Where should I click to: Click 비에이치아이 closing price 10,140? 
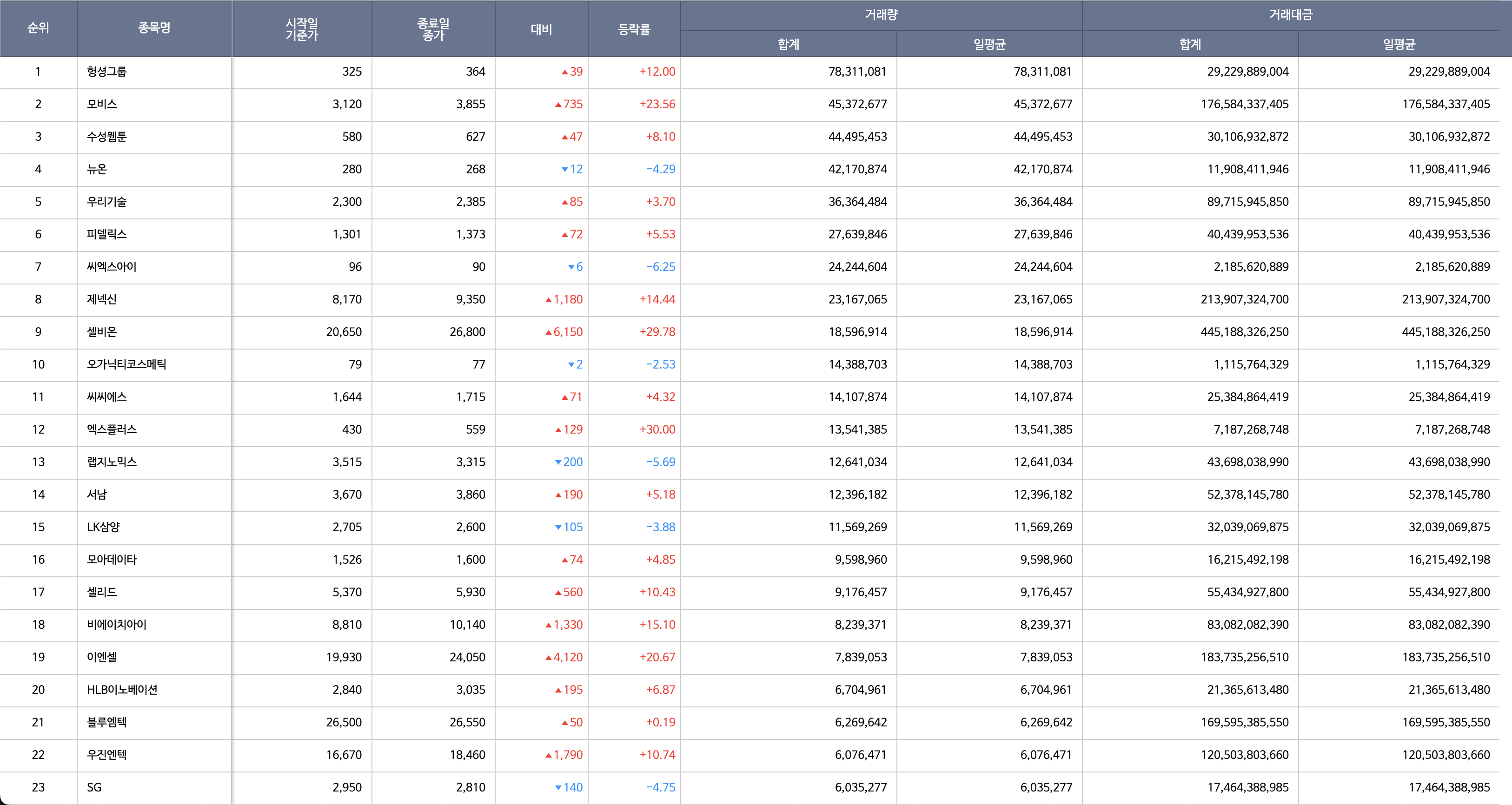pos(467,625)
